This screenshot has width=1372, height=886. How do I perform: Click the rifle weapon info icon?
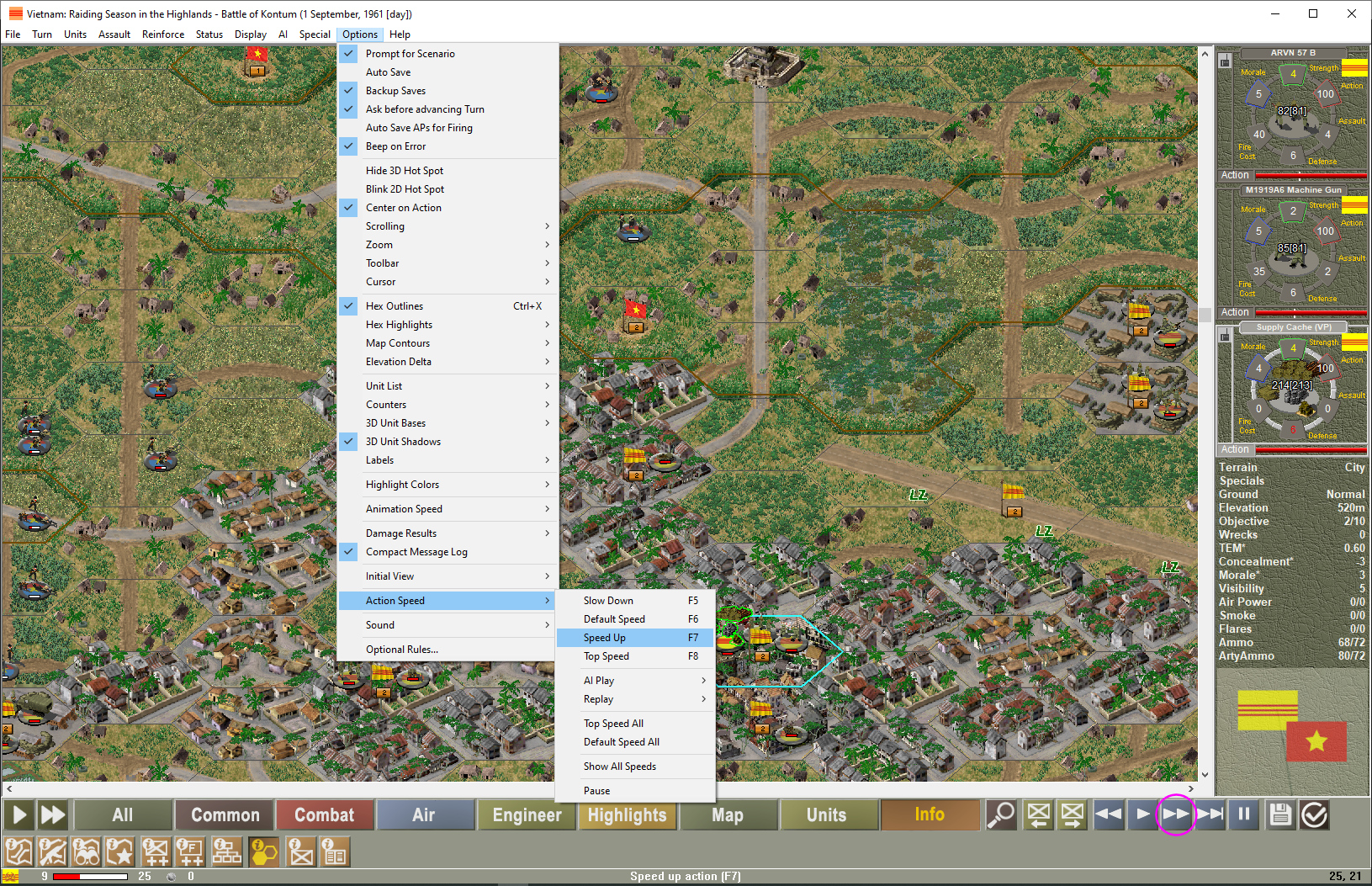[x=53, y=852]
